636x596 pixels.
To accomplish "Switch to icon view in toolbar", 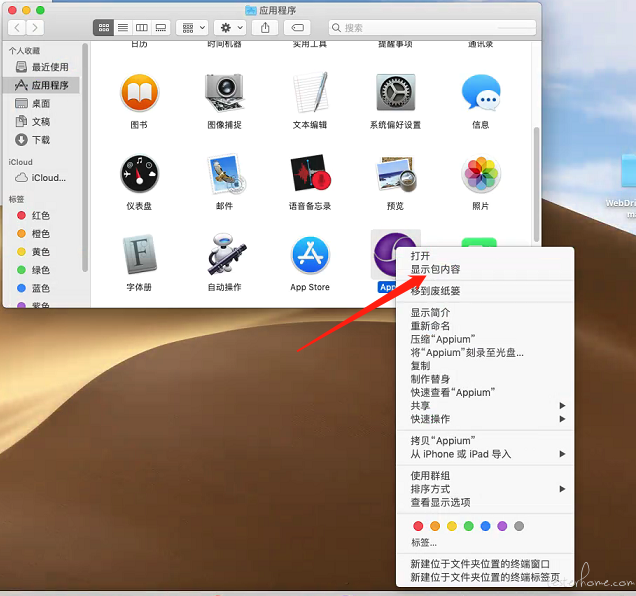I will click(103, 28).
